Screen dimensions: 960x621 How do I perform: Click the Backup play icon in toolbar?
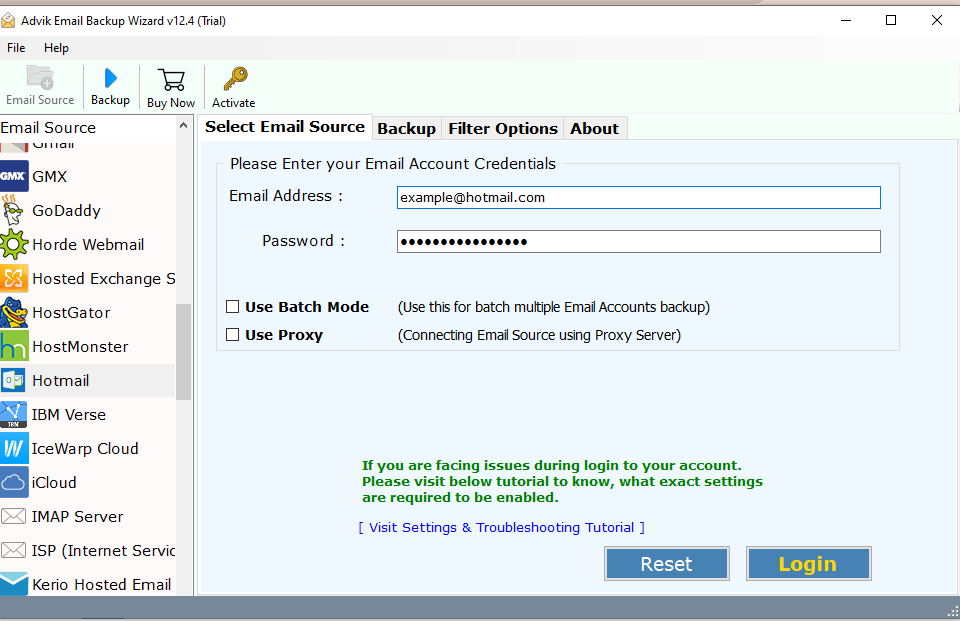click(x=111, y=78)
